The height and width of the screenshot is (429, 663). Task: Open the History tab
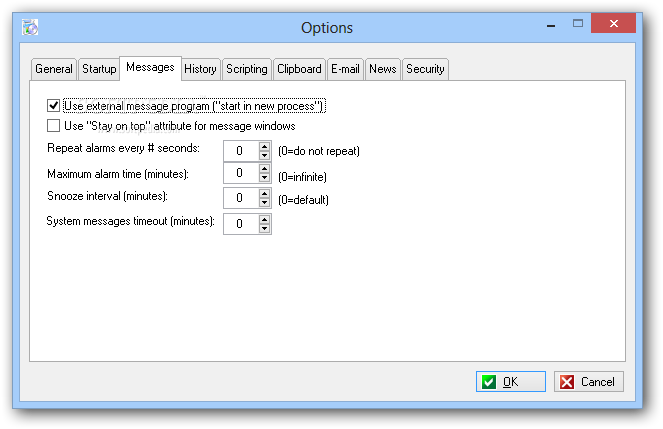200,69
